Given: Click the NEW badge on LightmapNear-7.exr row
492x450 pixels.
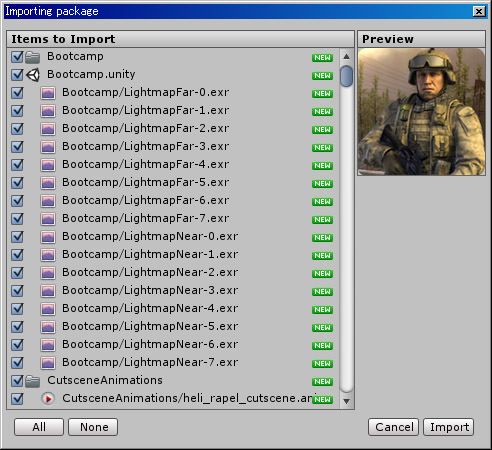Looking at the screenshot, I should pos(322,364).
